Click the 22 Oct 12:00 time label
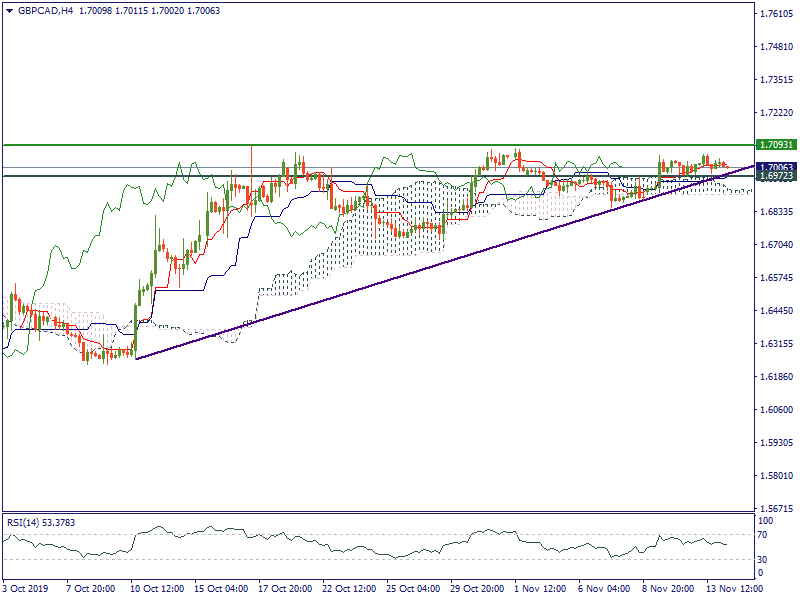The height and width of the screenshot is (600, 800). 350,590
